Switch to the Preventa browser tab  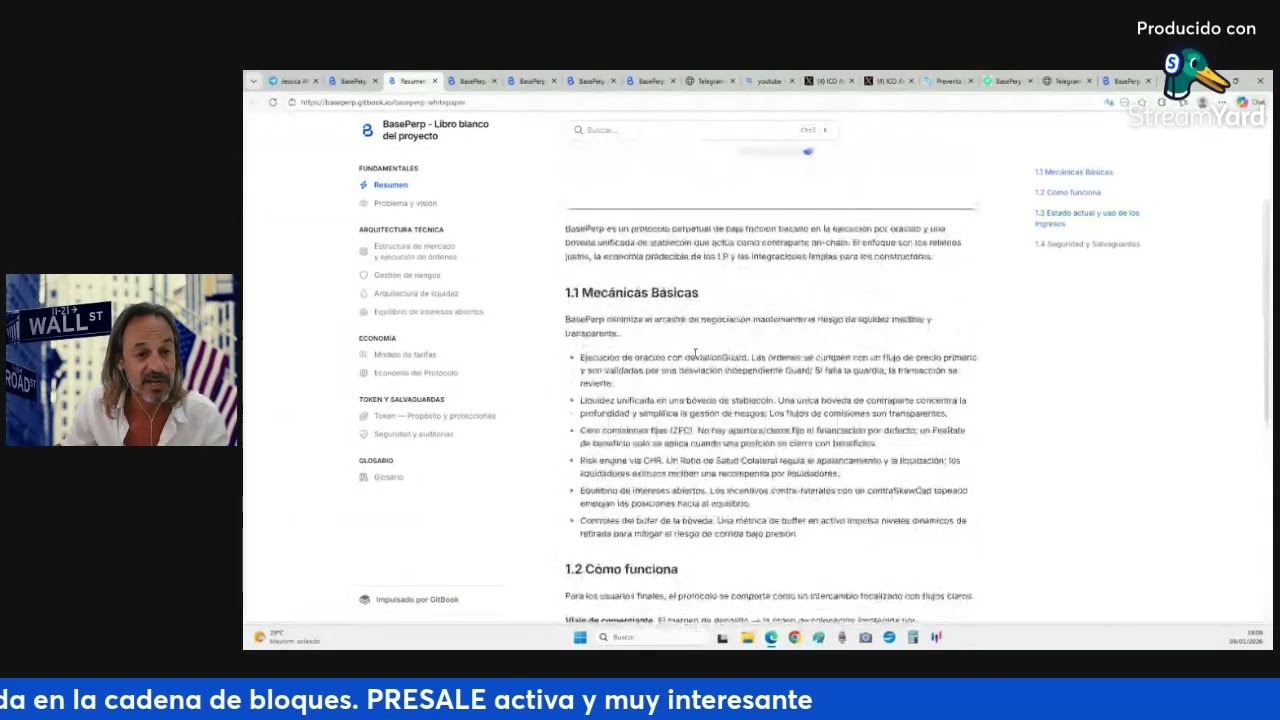tap(947, 81)
